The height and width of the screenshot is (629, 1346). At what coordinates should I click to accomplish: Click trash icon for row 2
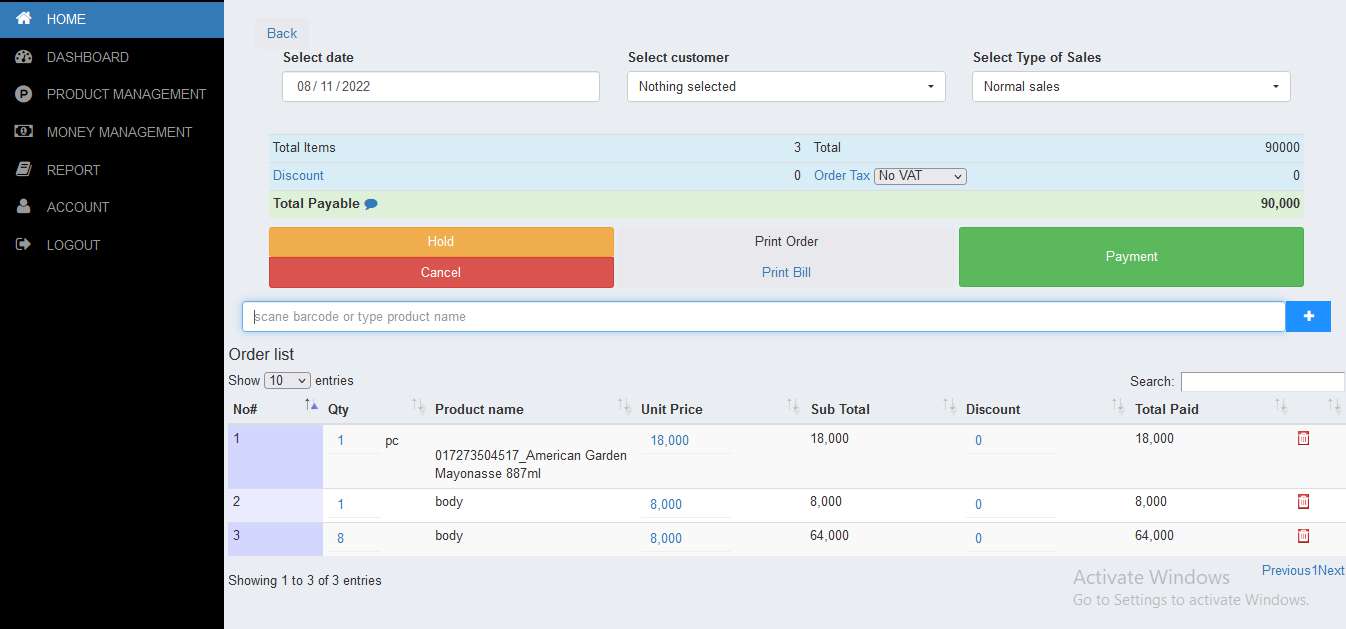[x=1303, y=501]
